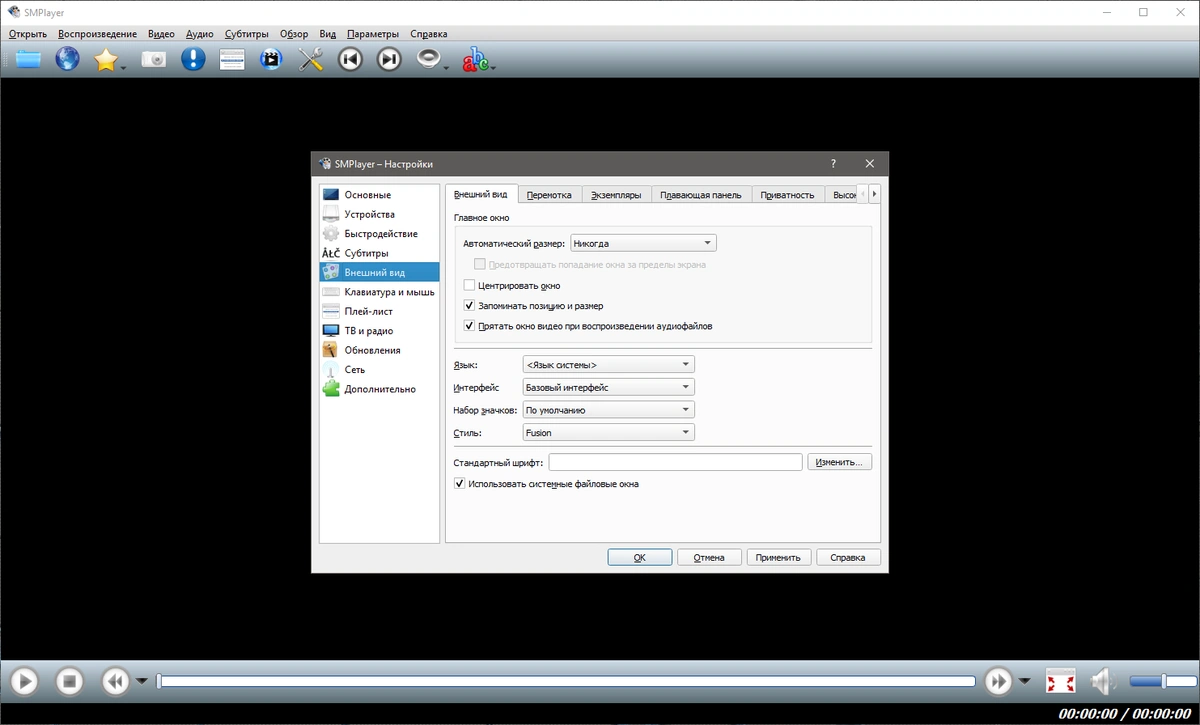Open the Параметры menu
The width and height of the screenshot is (1200, 725).
click(x=372, y=34)
